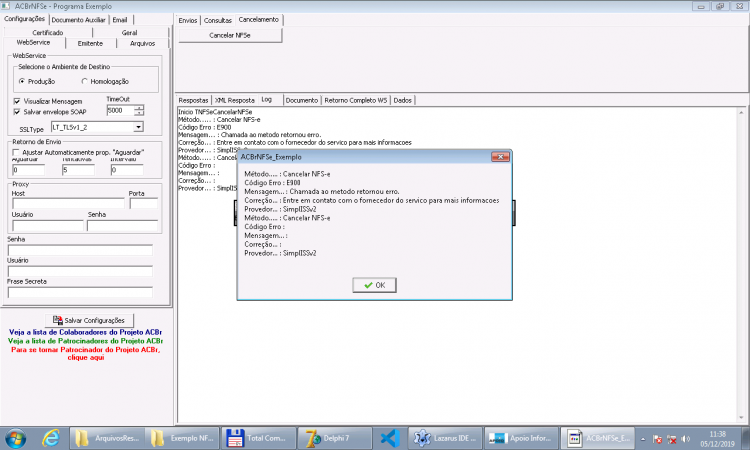750x450 pixels.
Task: Click the Proxy Usuário input field
Action: (48, 225)
